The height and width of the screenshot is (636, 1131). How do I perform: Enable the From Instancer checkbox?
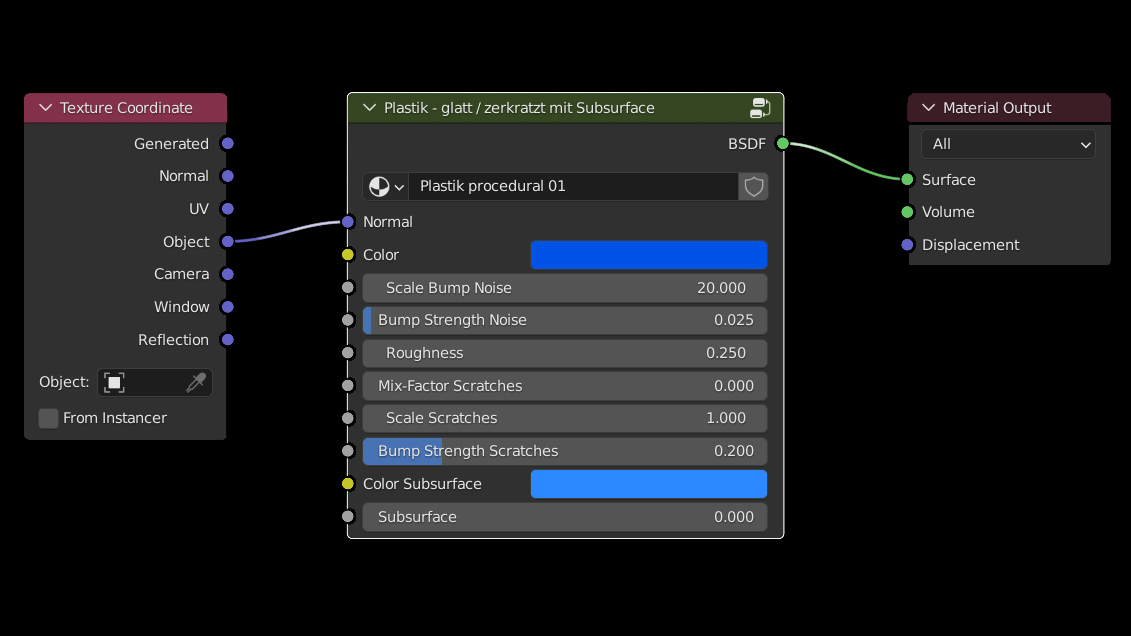48,418
